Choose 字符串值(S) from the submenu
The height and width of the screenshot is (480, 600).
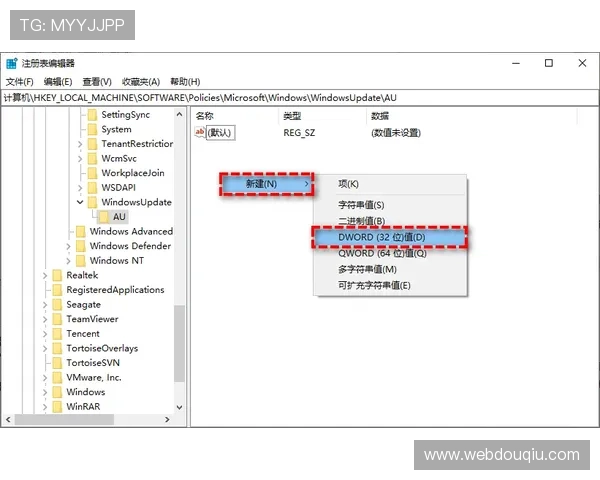[390, 205]
